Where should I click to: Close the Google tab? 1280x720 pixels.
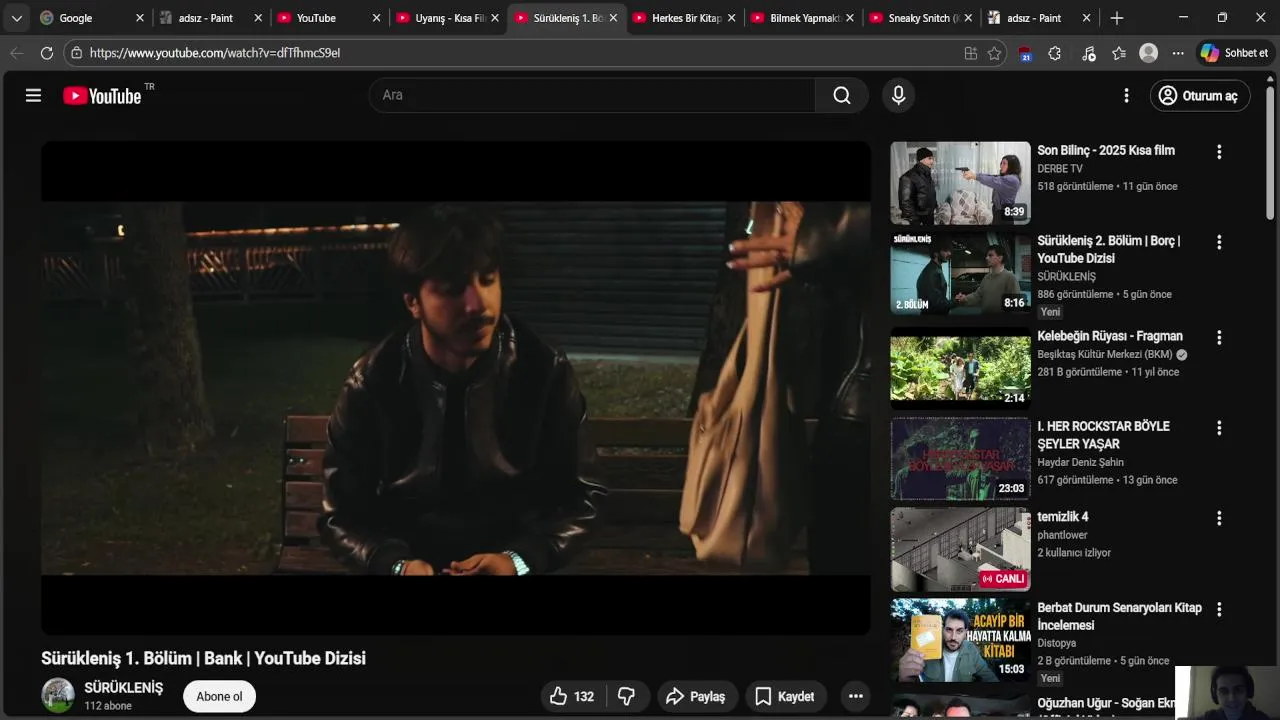coord(140,18)
